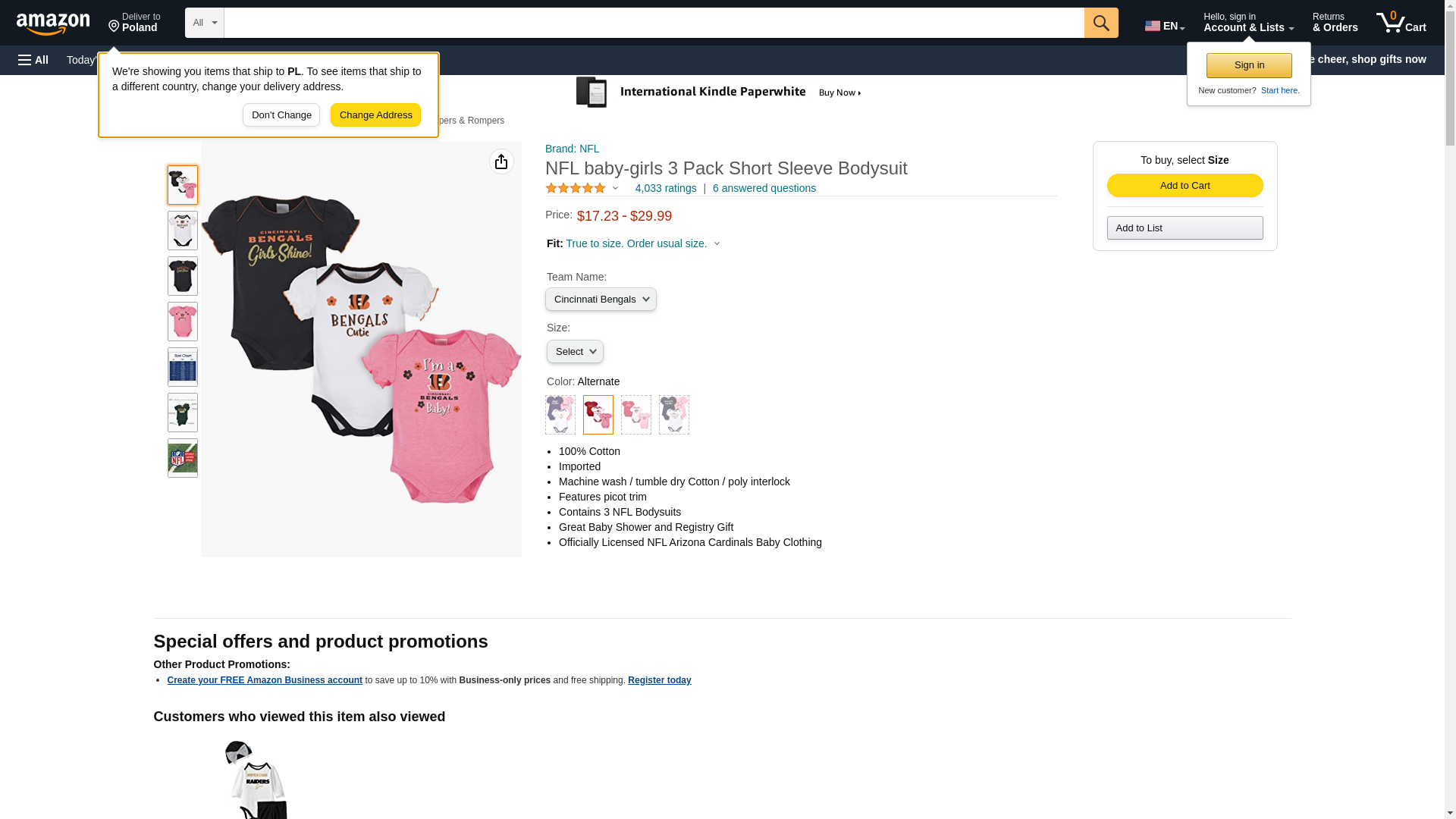Viewport: 1456px width, 819px height.
Task: Open the Size Select dropdown
Action: 575,352
